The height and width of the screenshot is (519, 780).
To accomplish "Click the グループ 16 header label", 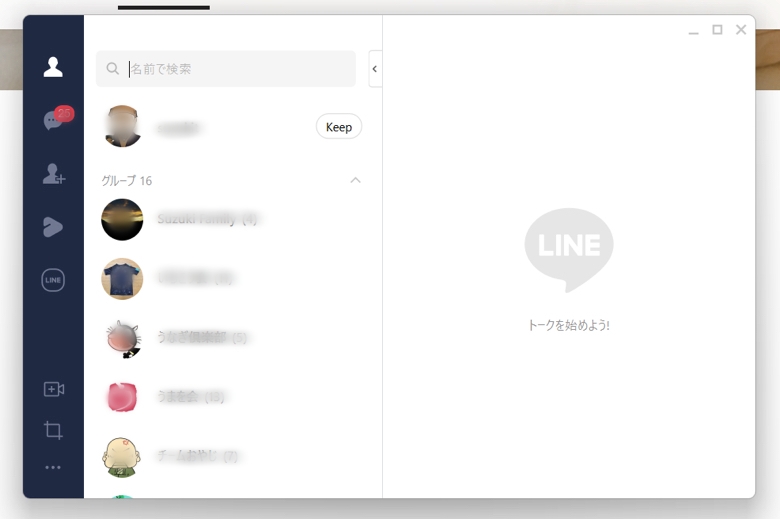I will 126,181.
